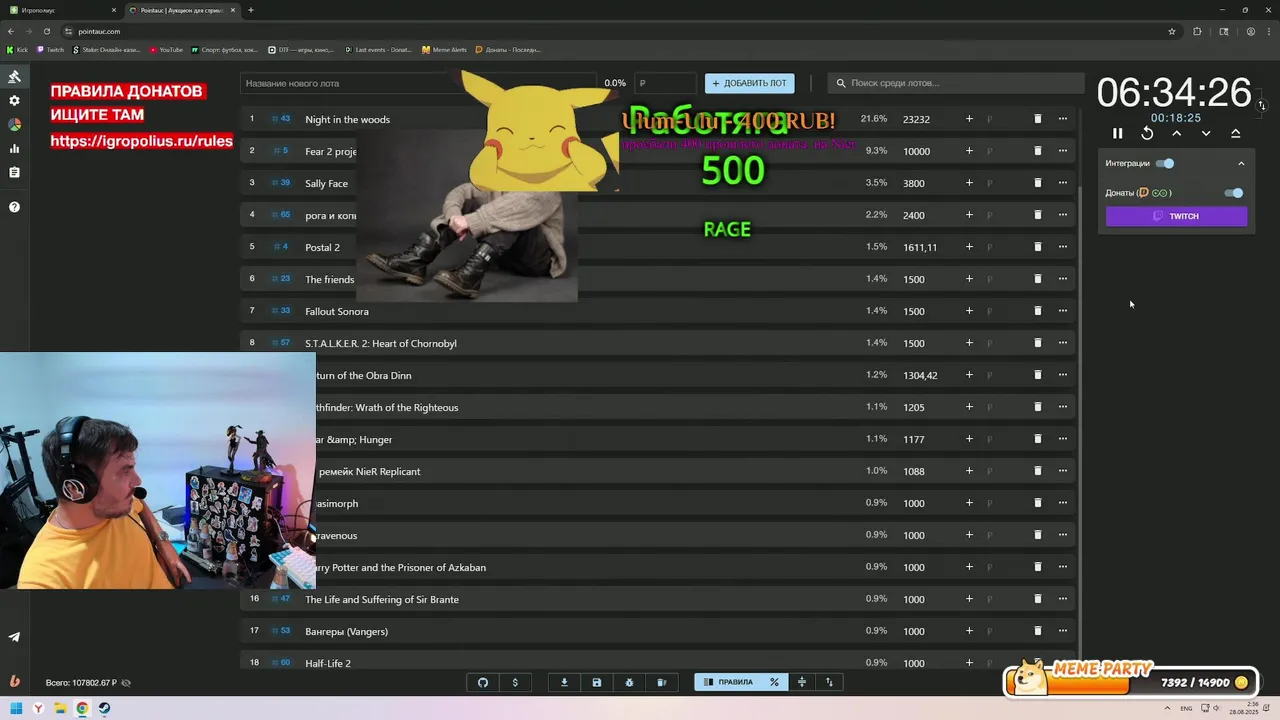1280x720 pixels.
Task: Open the auction gavel sidebar icon
Action: pos(14,77)
